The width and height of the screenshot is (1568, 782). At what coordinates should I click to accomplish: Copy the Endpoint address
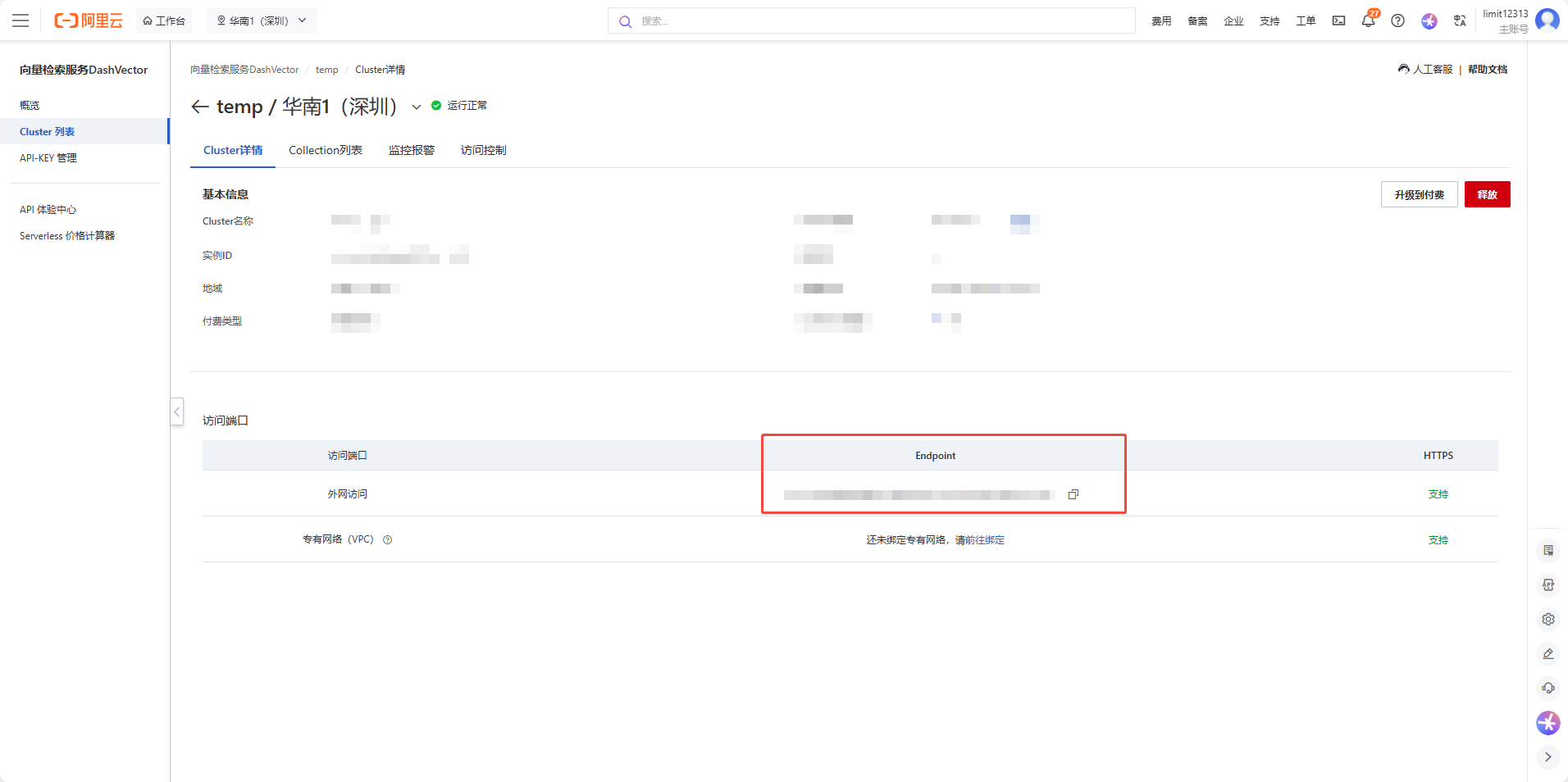(x=1073, y=494)
